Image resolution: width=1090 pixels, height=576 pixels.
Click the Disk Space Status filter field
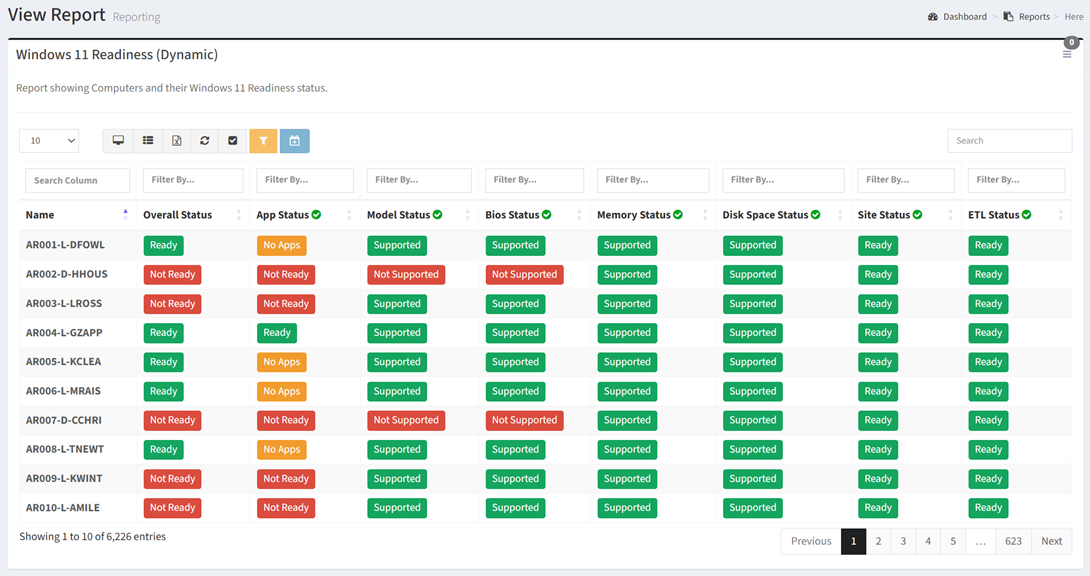tap(783, 180)
